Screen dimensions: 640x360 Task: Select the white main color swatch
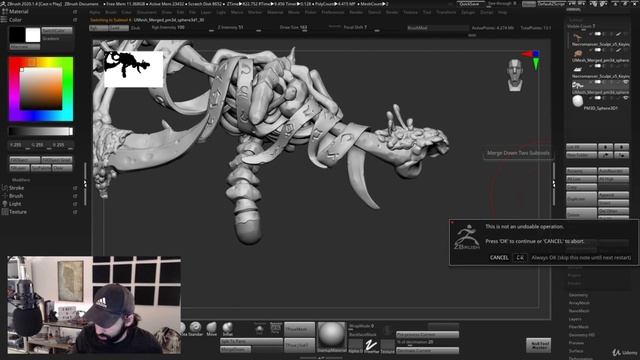tap(33, 35)
